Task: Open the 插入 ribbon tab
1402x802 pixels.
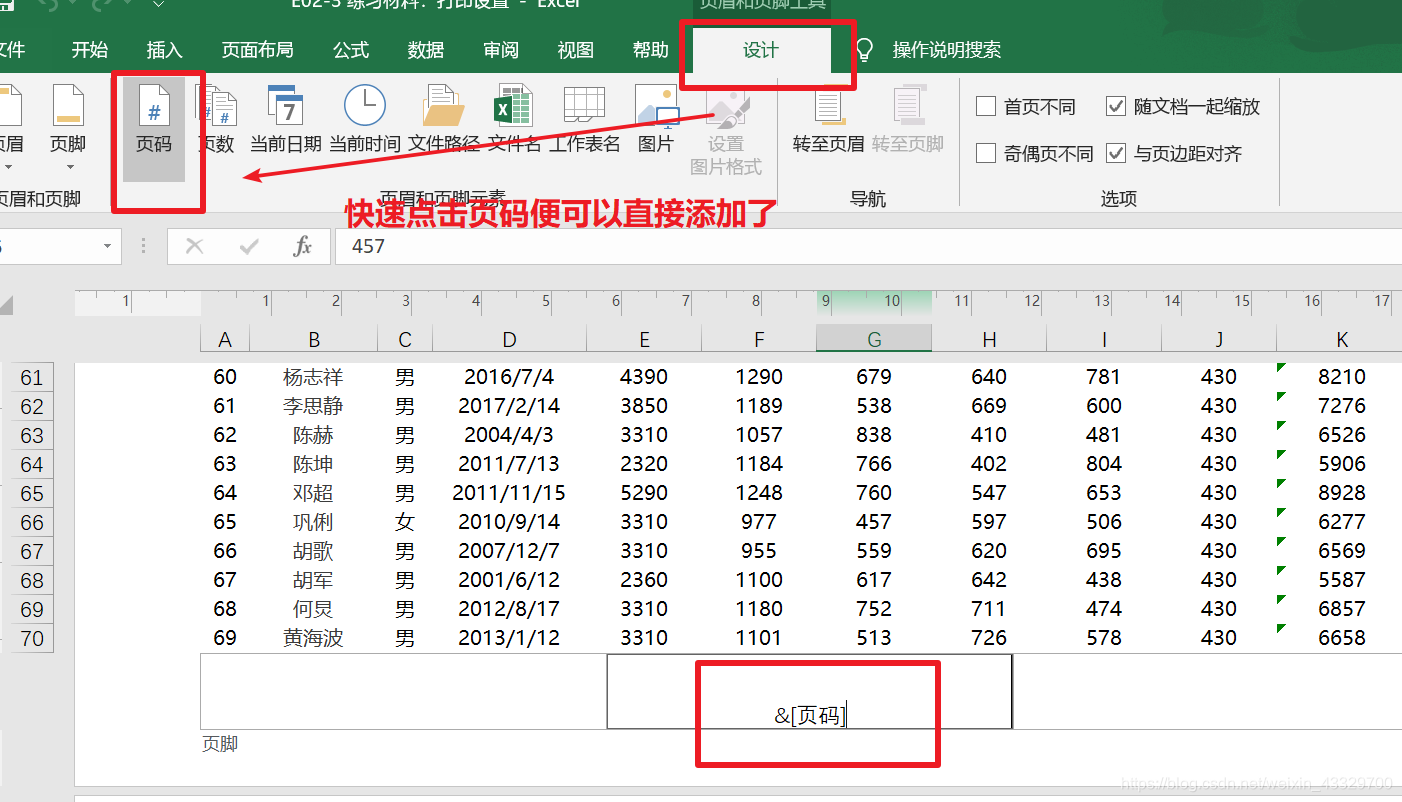Action: (164, 50)
